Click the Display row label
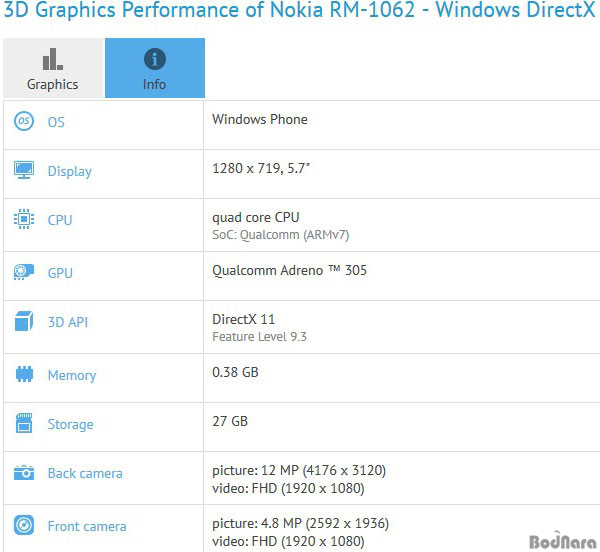The width and height of the screenshot is (600, 552). pos(70,171)
